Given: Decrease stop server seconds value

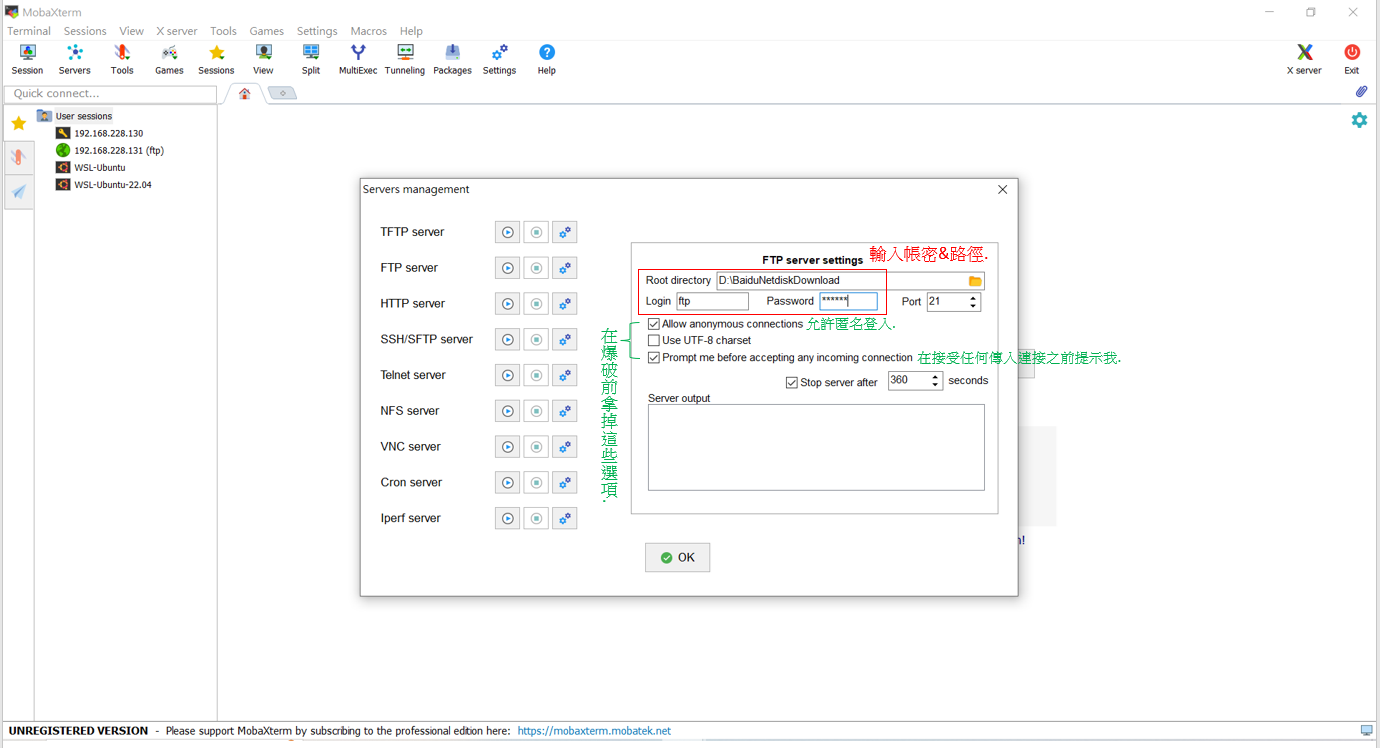Looking at the screenshot, I should (x=936, y=385).
